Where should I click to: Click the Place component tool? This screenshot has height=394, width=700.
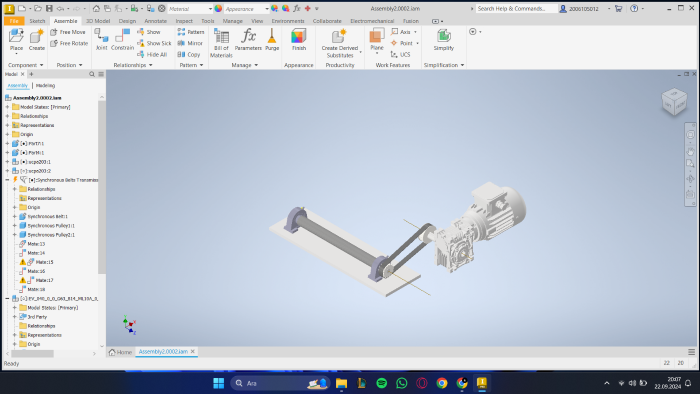pos(16,40)
